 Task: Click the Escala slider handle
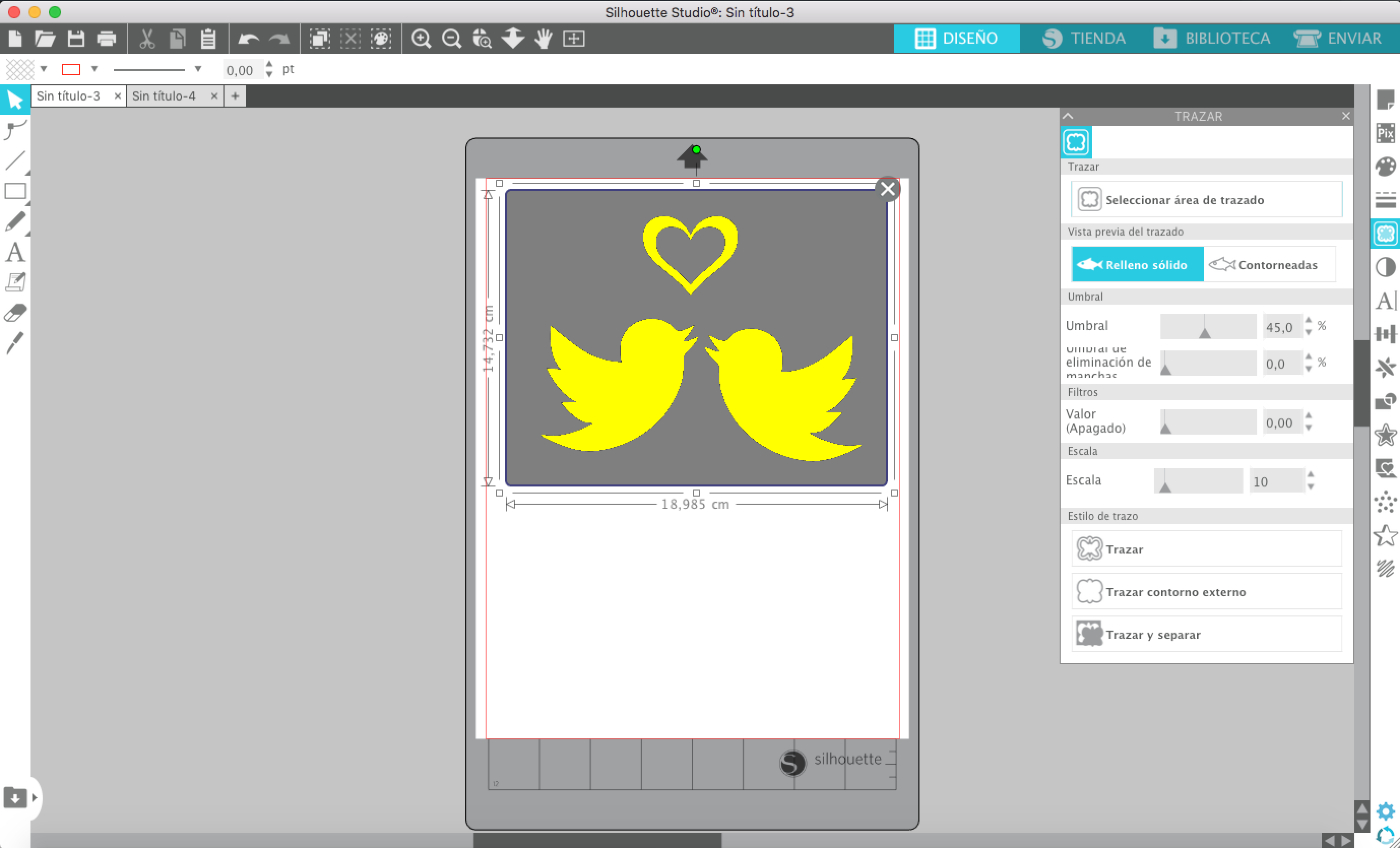click(1165, 487)
